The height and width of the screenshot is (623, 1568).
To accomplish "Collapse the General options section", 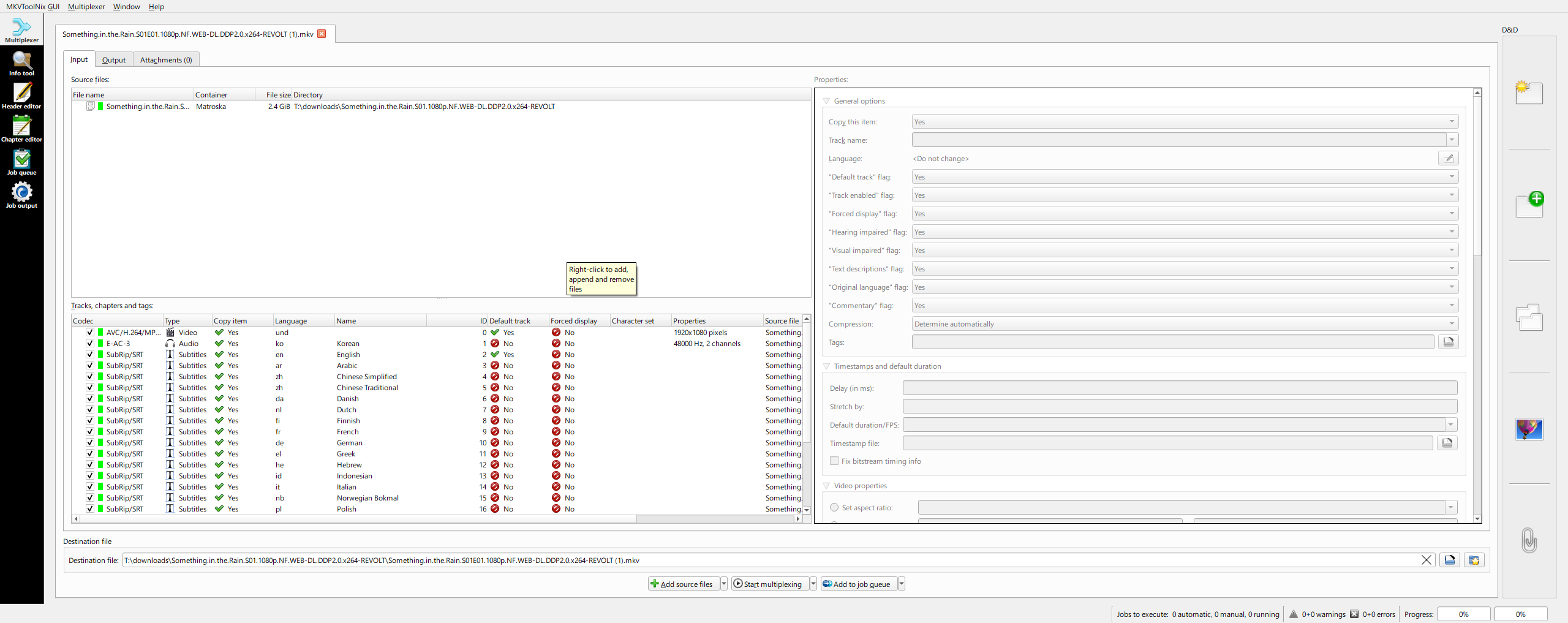I will coord(826,101).
